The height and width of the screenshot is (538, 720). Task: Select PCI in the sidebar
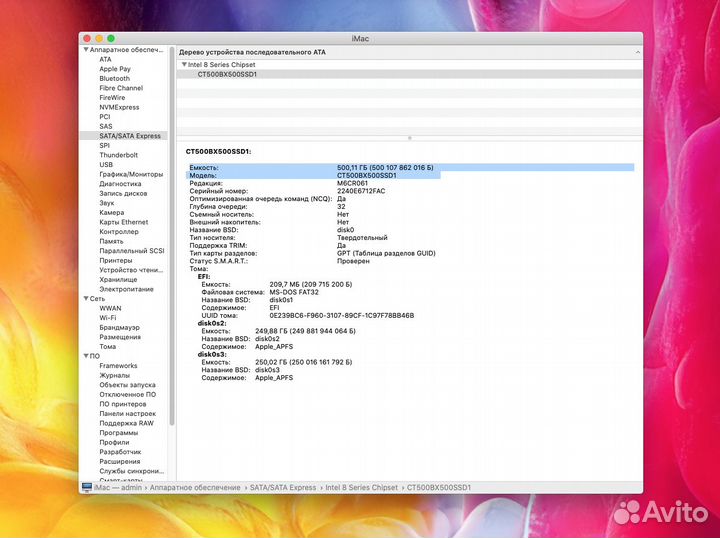[x=105, y=117]
